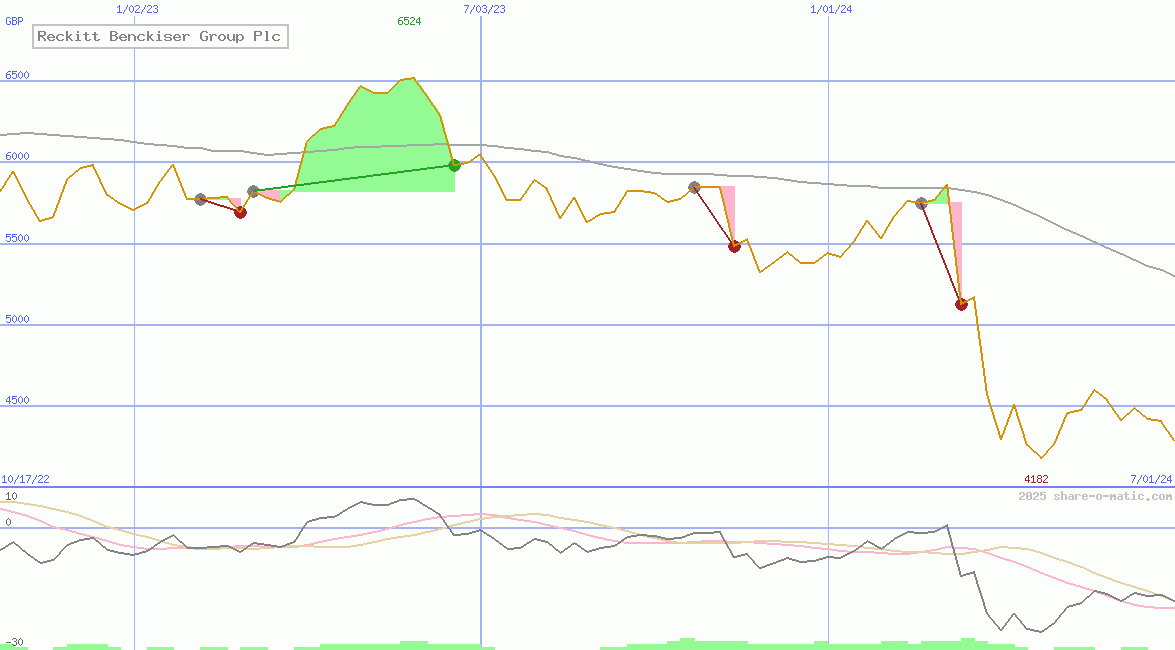Click the 4182 low price label
1175x650 pixels.
pos(1036,479)
